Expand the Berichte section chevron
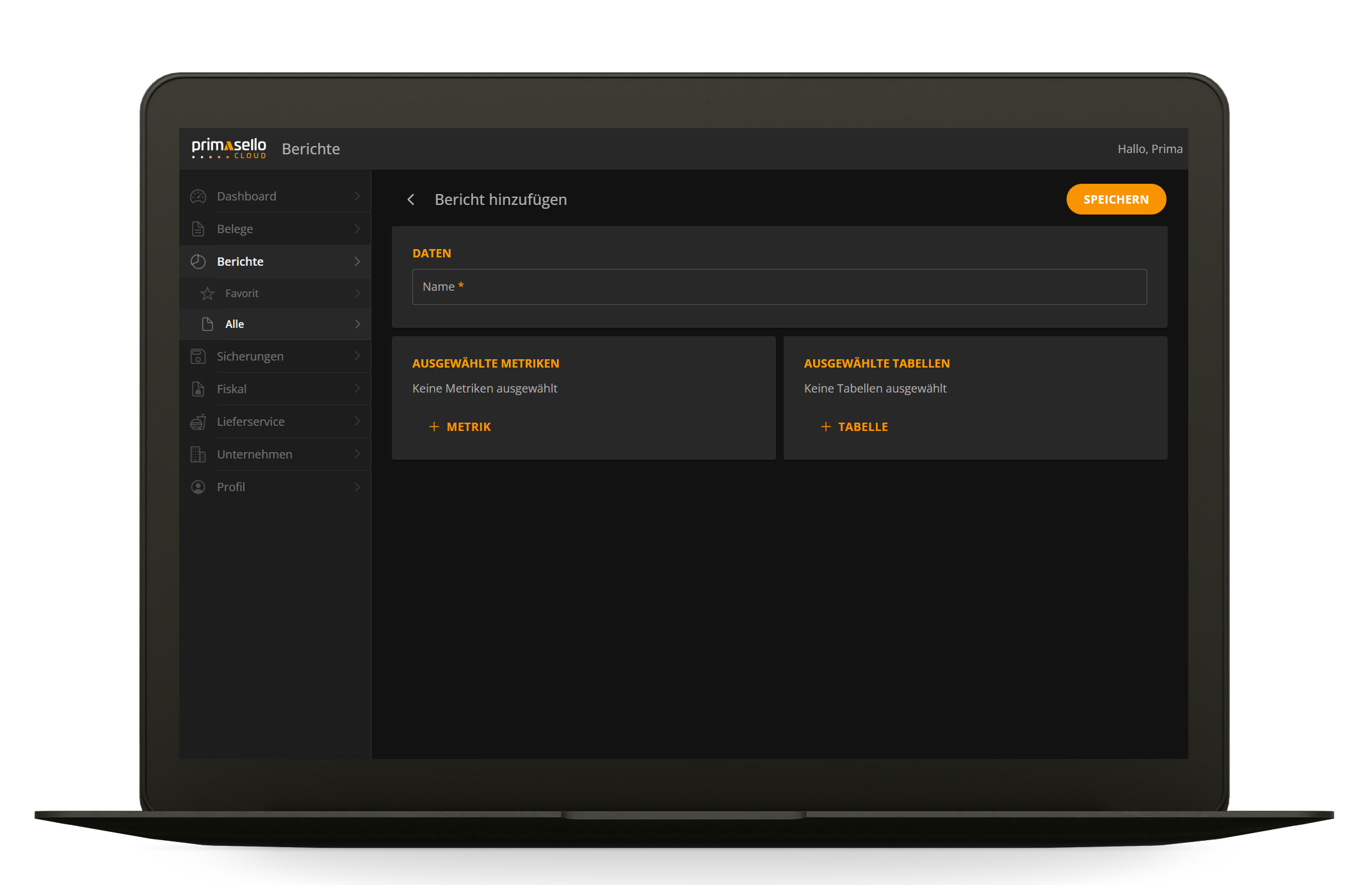Image resolution: width=1372 pixels, height=885 pixels. click(x=357, y=261)
